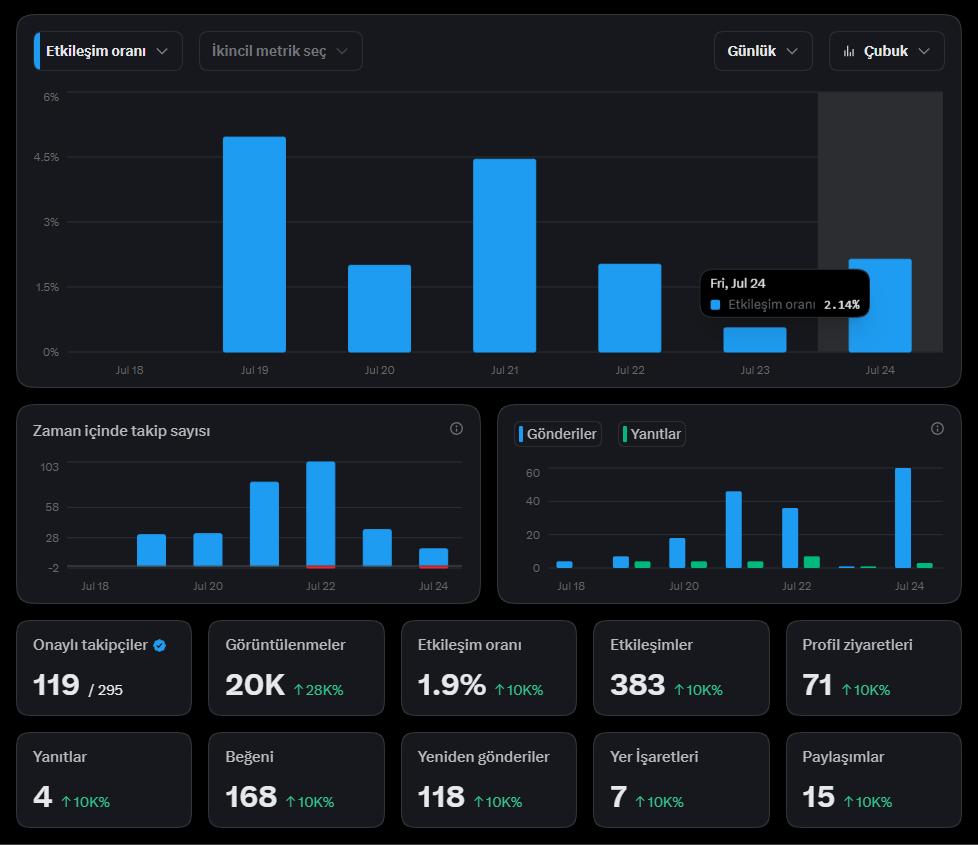The image size is (978, 845).
Task: Click info icon on posts and replies chart
Action: pyautogui.click(x=937, y=428)
